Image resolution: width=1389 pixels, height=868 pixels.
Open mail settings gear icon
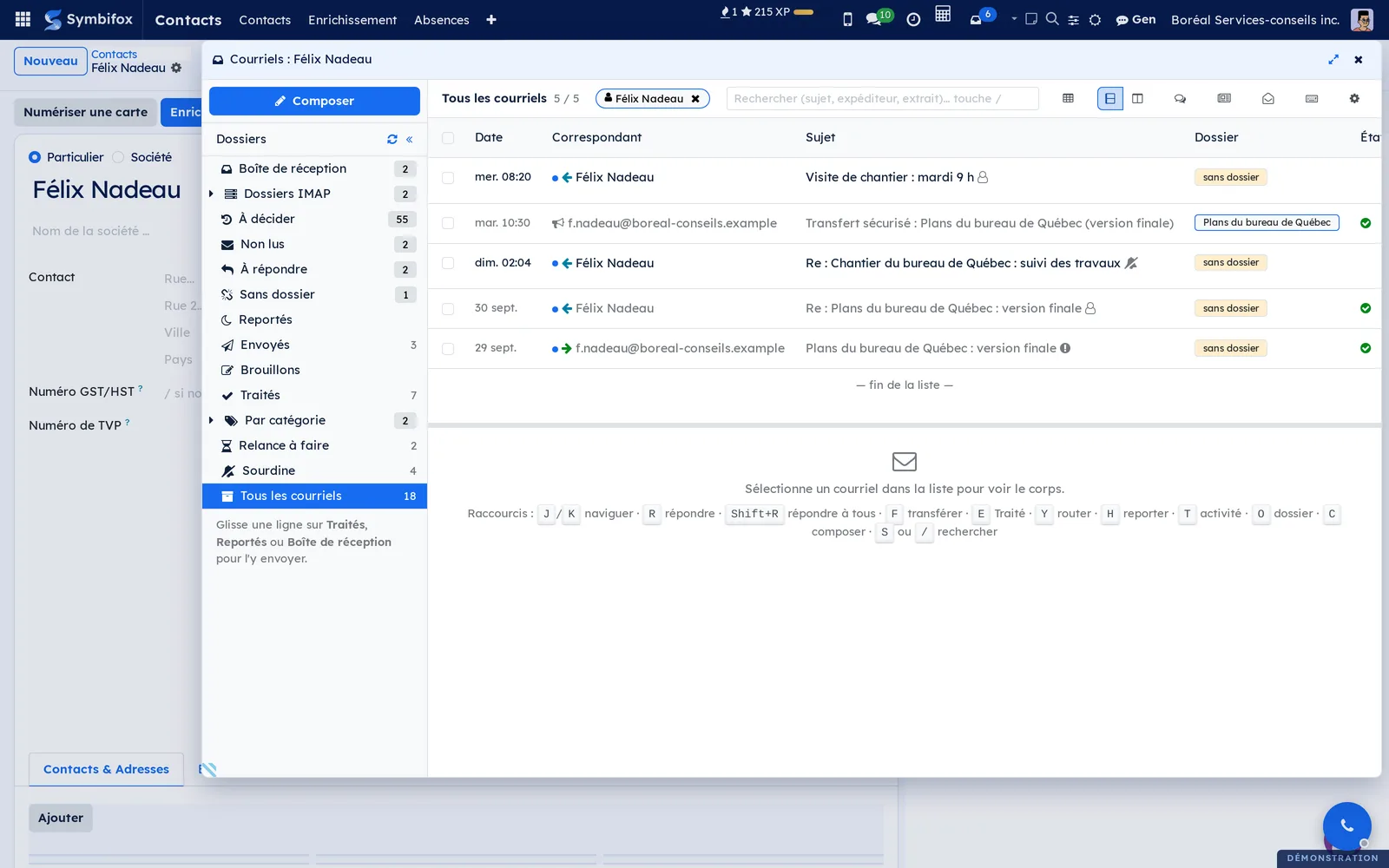pos(1354,98)
